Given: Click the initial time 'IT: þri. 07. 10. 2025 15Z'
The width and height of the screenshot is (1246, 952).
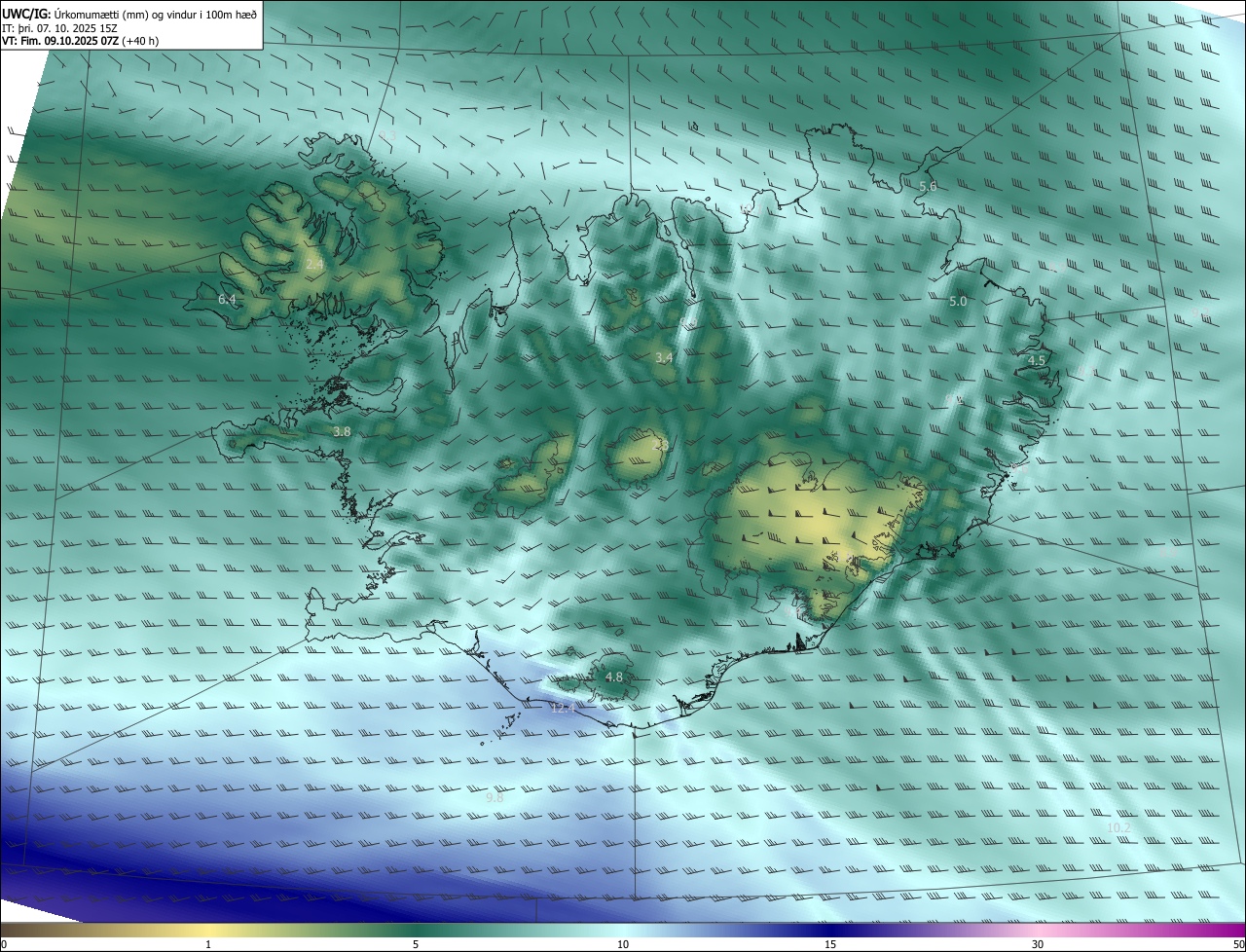Looking at the screenshot, I should (60, 28).
